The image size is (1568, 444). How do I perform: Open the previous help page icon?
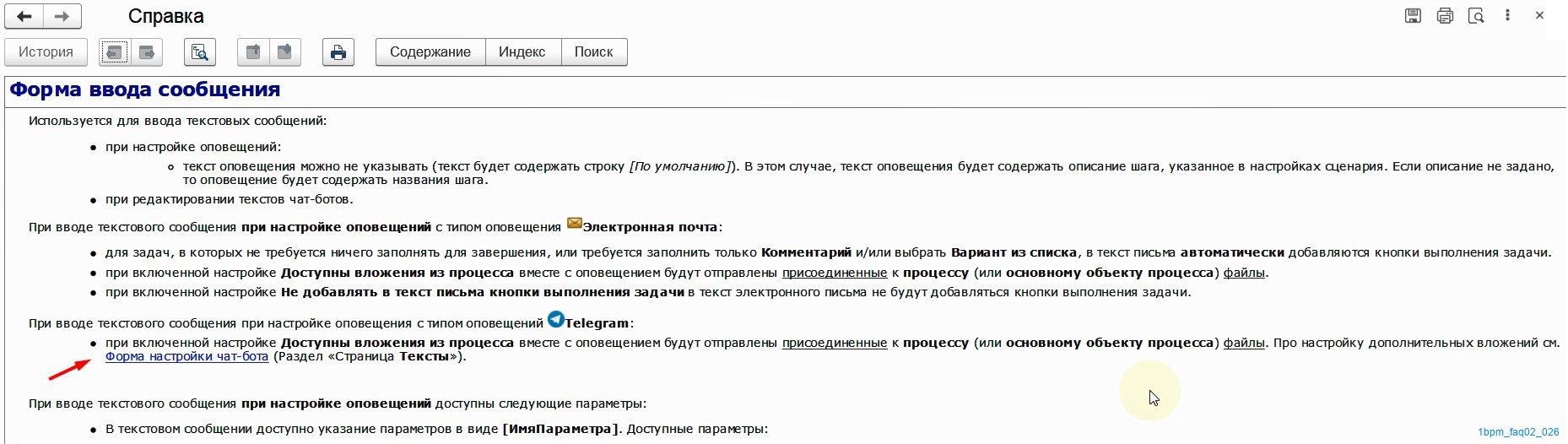(x=115, y=52)
